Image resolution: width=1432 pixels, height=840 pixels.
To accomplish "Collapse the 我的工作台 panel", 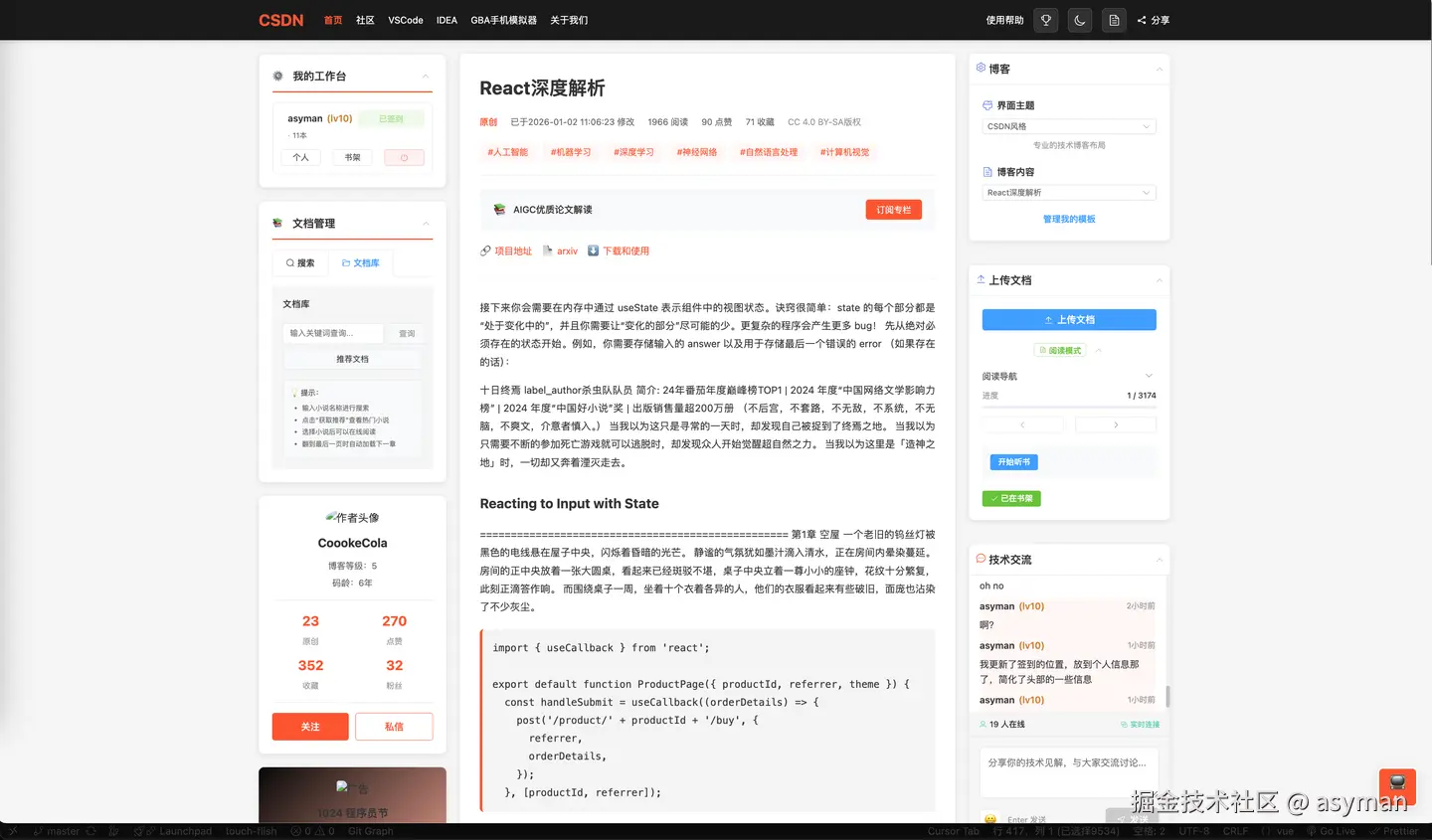I will pyautogui.click(x=426, y=77).
